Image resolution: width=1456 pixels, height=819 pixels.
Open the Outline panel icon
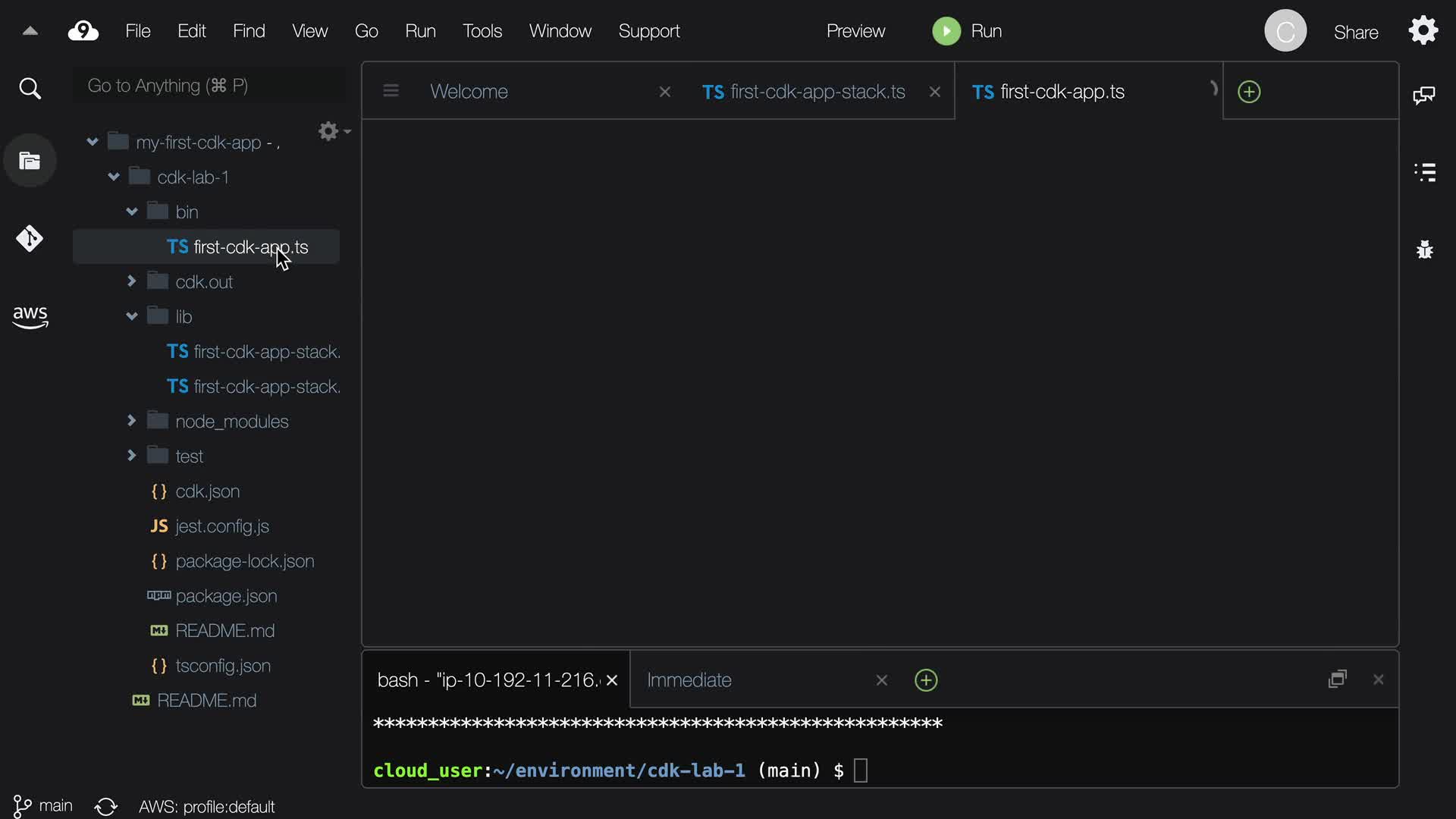coord(1425,172)
